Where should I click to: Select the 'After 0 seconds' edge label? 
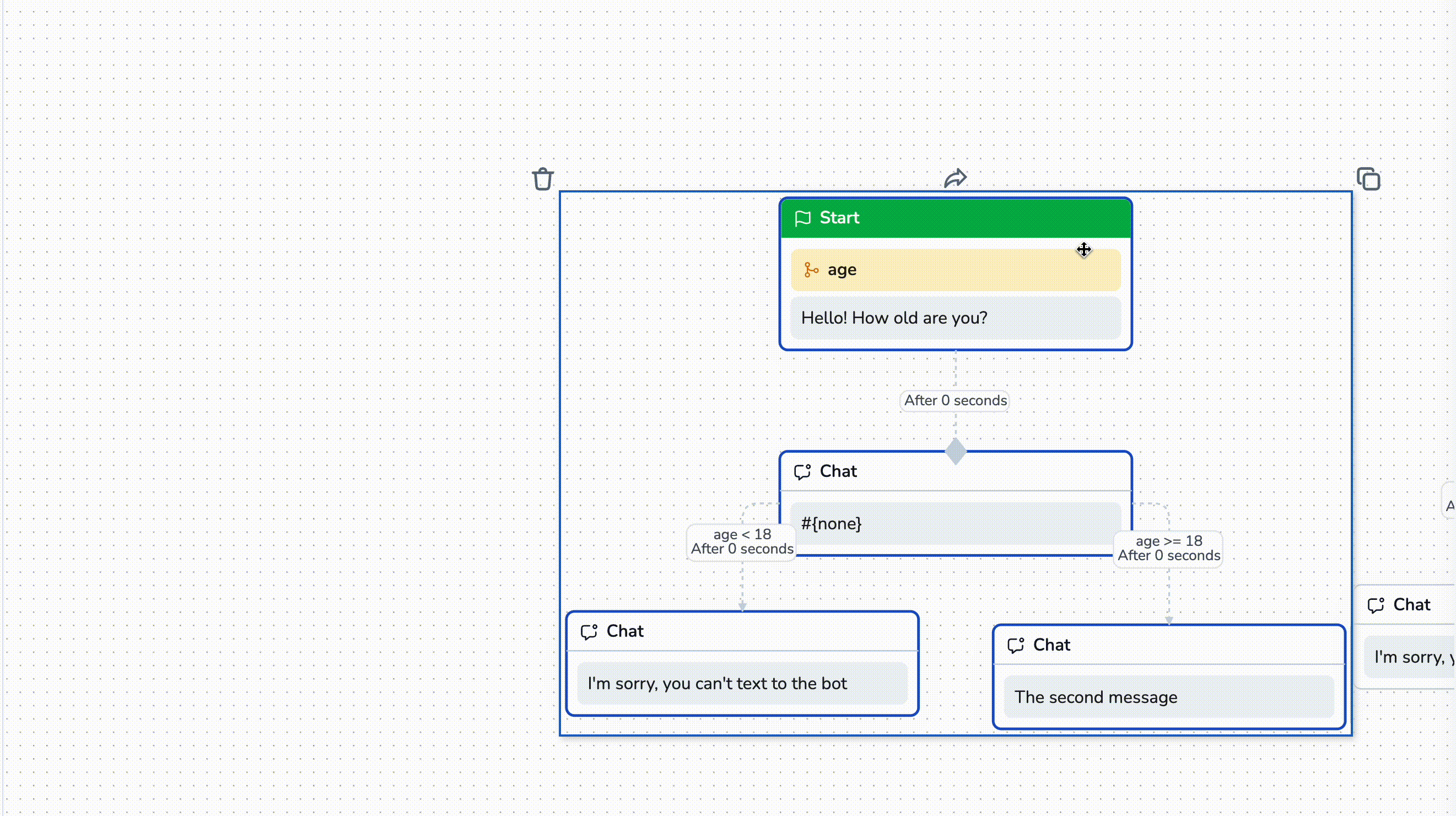[x=955, y=401]
